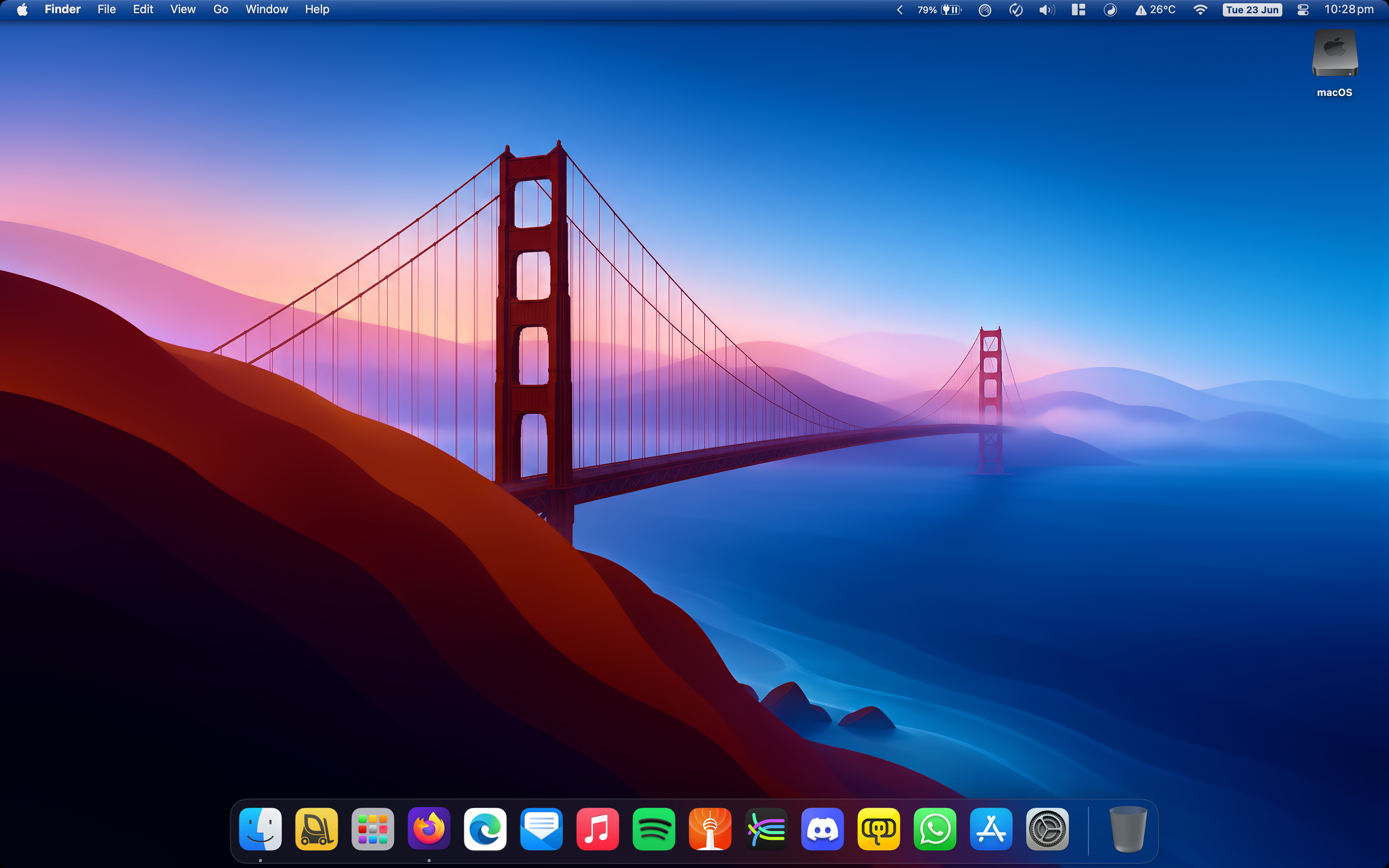Open Discord from the Dock
Screen dimensions: 1389x868
pyautogui.click(x=823, y=829)
